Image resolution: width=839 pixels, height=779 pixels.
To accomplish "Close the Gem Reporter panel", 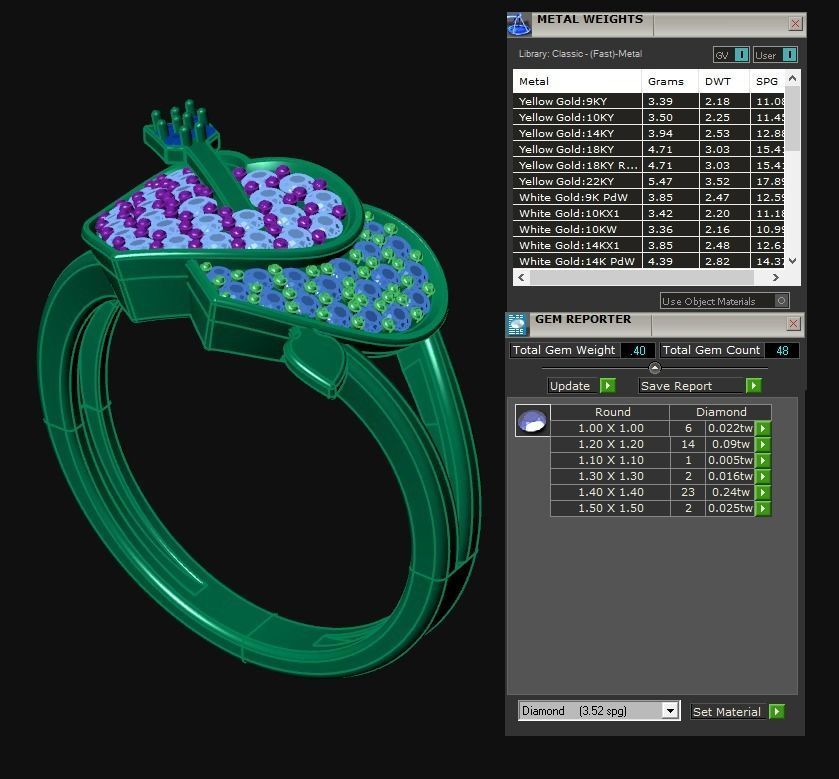I will click(793, 324).
